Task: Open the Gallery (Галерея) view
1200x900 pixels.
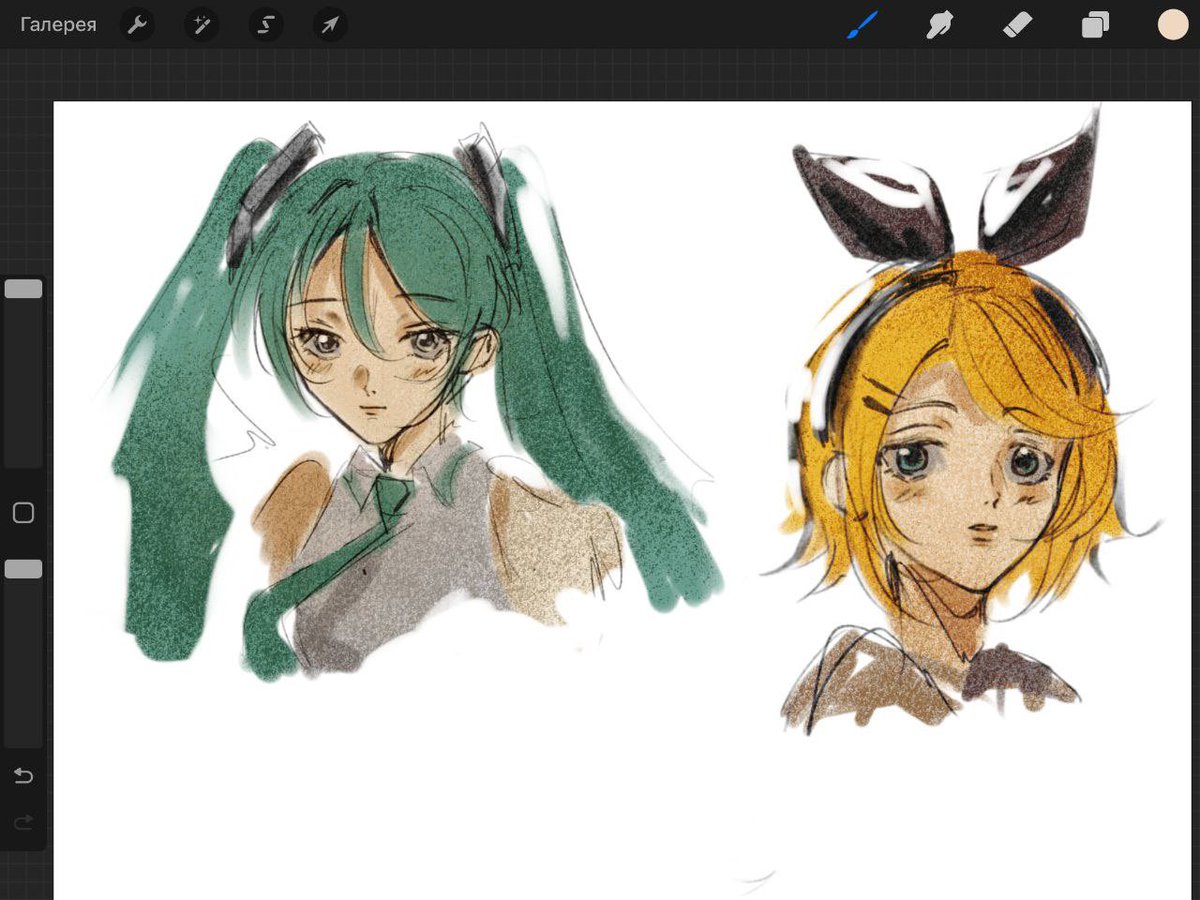Action: [x=58, y=25]
